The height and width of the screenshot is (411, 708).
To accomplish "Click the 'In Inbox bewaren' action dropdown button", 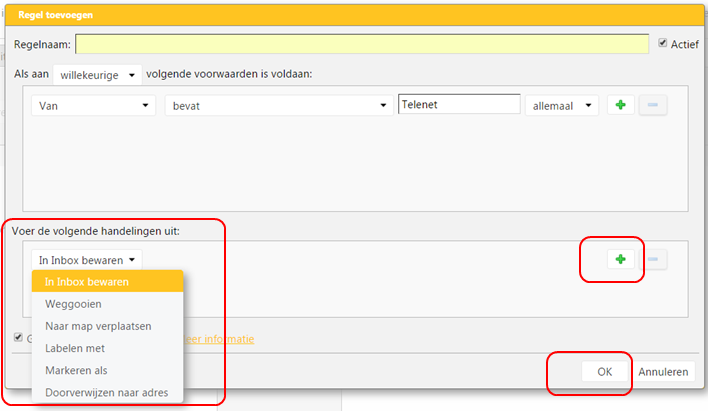I will click(x=86, y=259).
